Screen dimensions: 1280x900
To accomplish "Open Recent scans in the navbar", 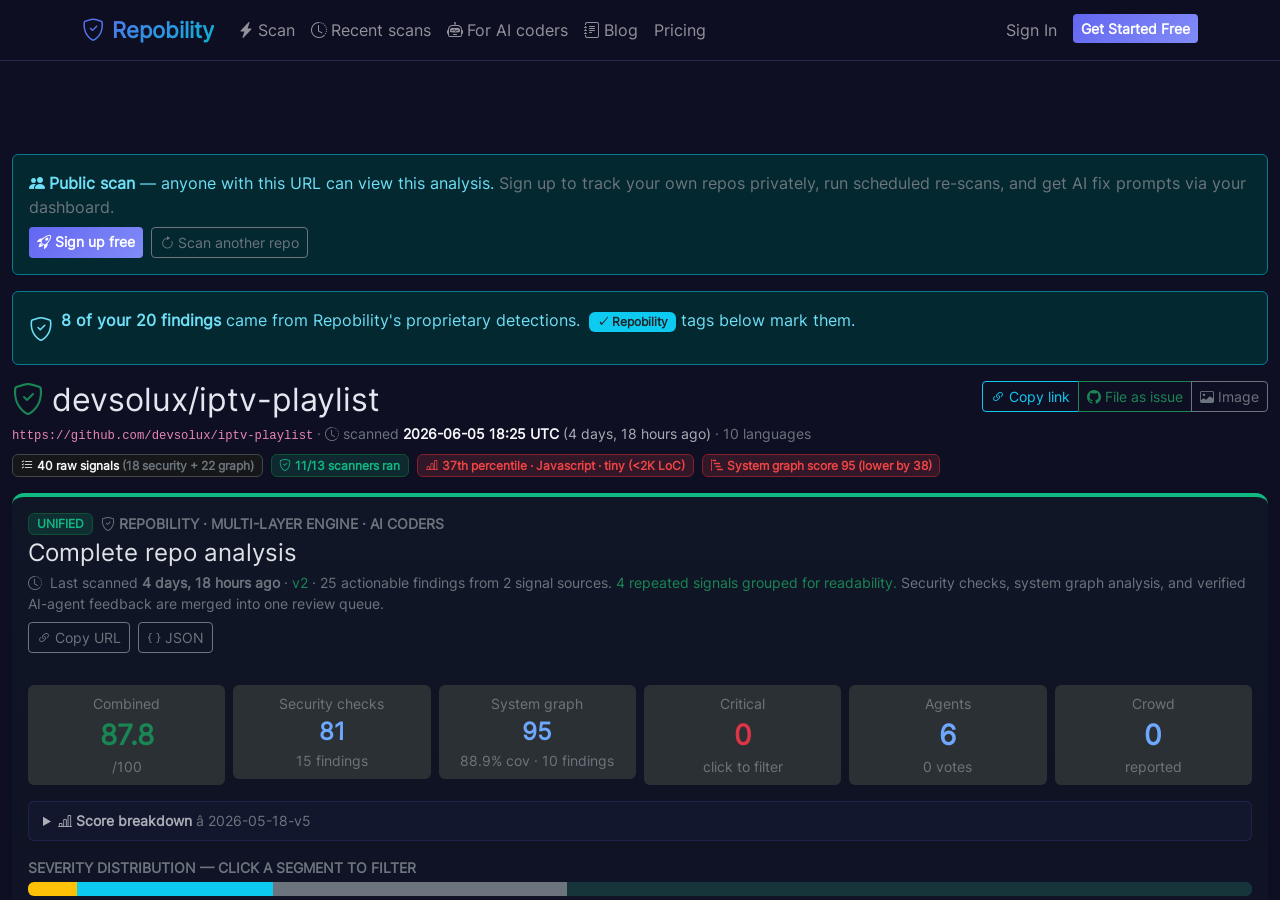I will point(371,30).
